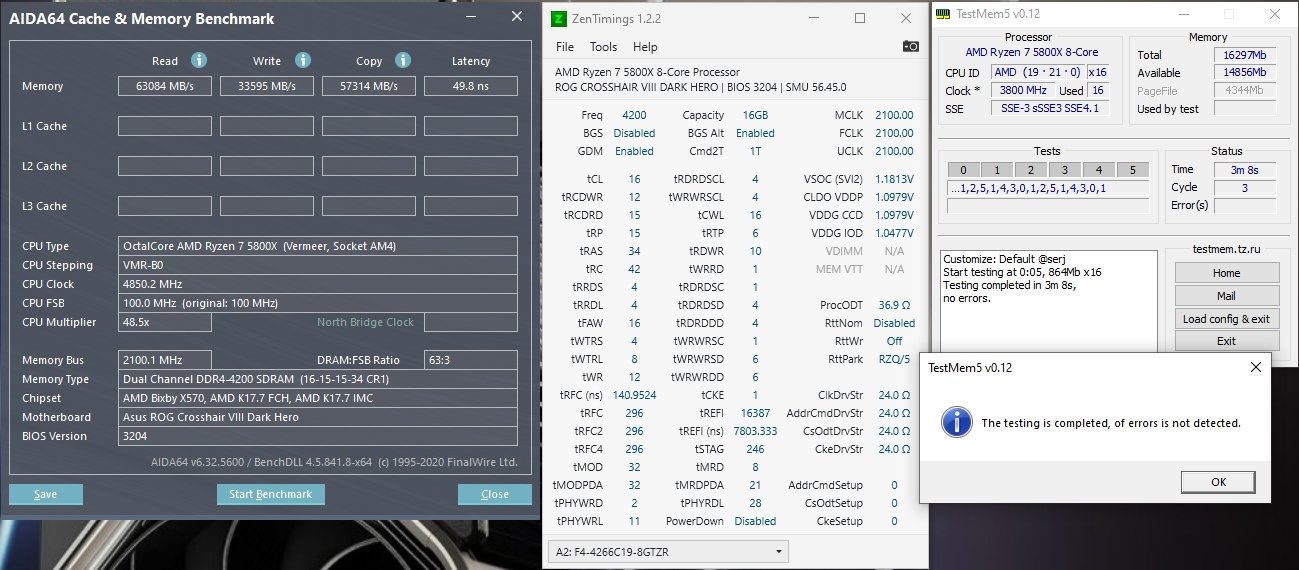Select test cell 0 in TestMem5 Tests
The height and width of the screenshot is (570, 1299).
point(963,170)
